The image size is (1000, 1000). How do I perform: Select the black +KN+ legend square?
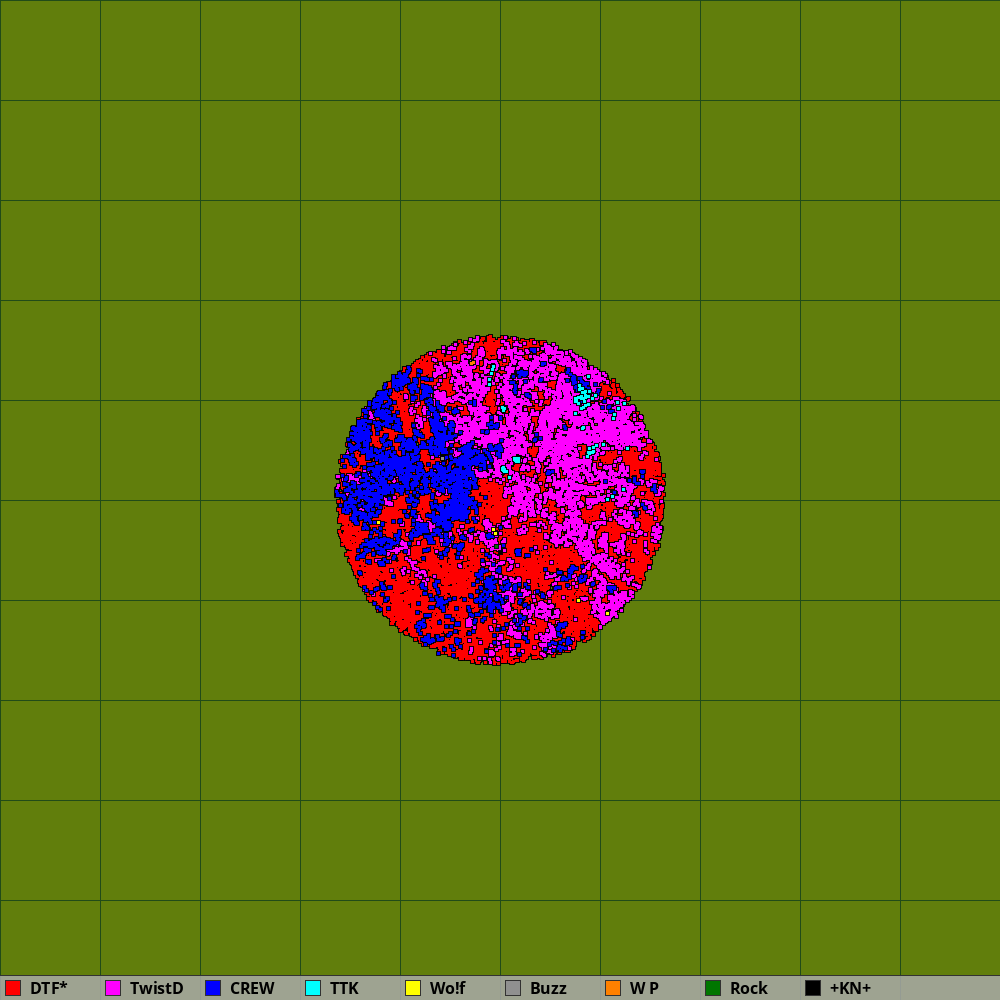[x=813, y=988]
